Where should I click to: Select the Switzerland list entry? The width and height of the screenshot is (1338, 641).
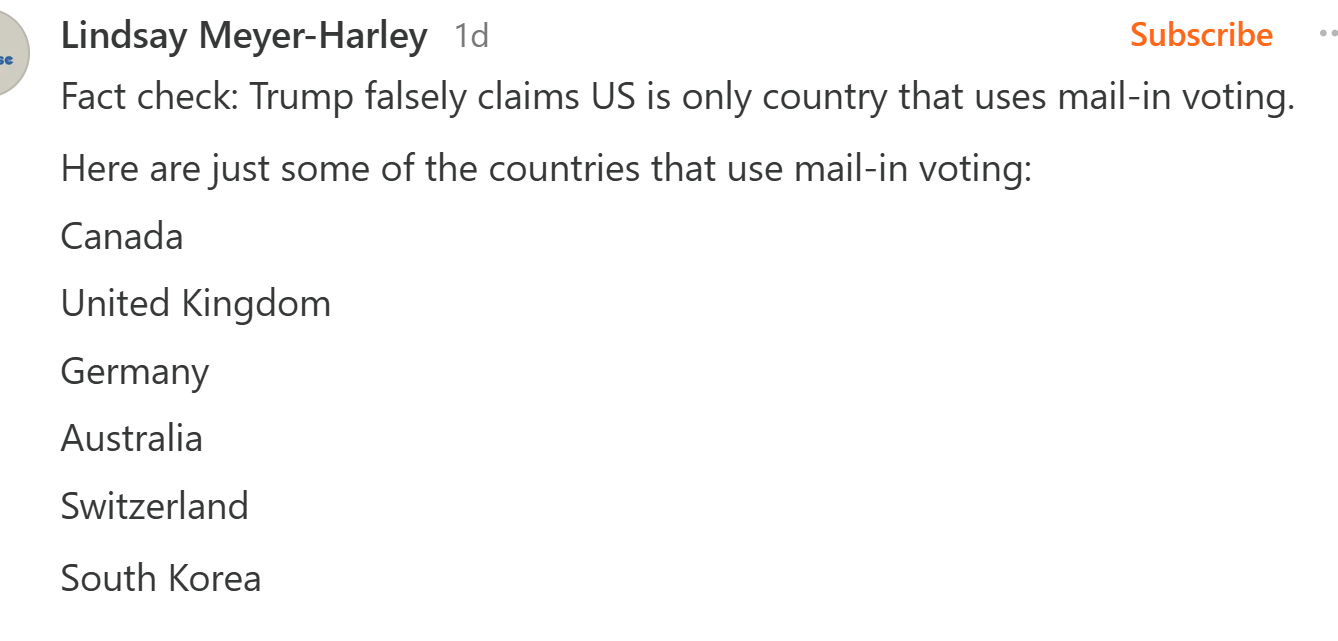click(x=155, y=506)
